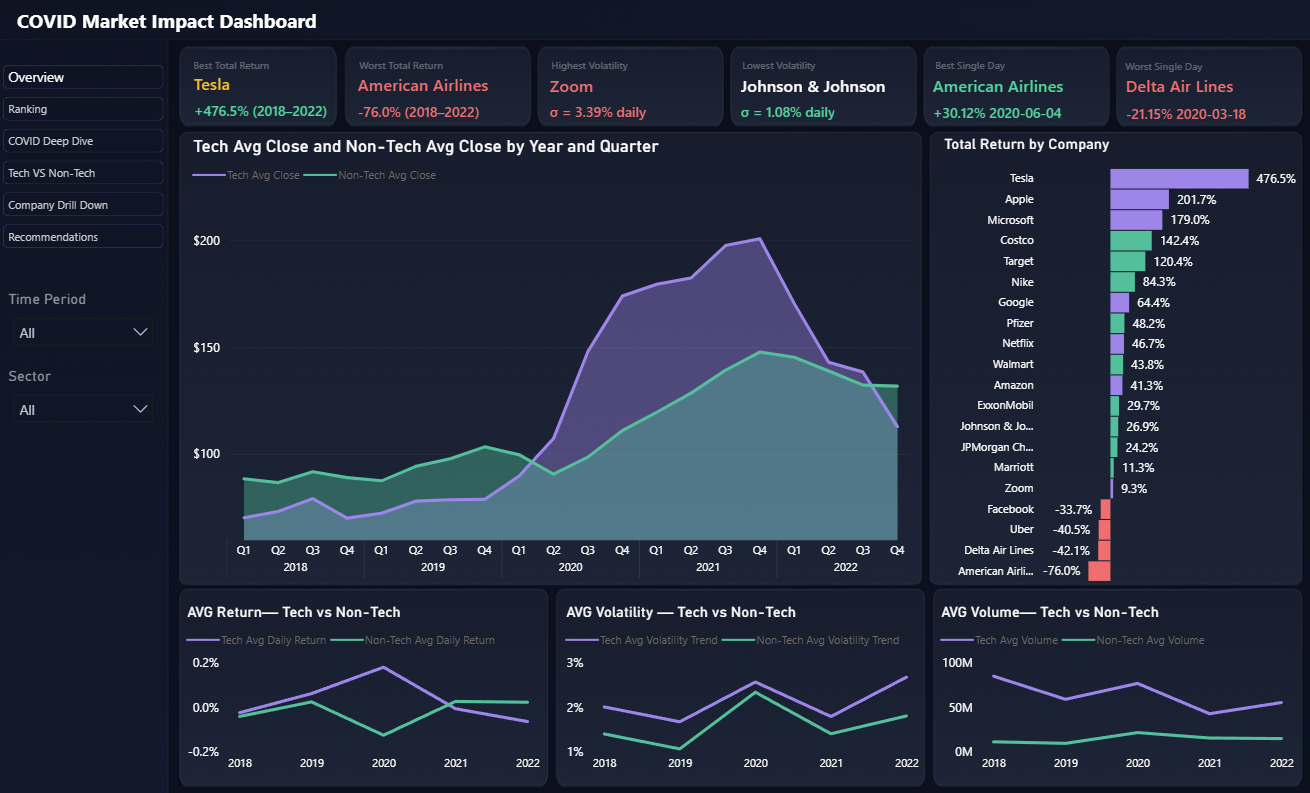1310x793 pixels.
Task: Click Tech Avg Volatility Trend legend entry
Action: 642,640
